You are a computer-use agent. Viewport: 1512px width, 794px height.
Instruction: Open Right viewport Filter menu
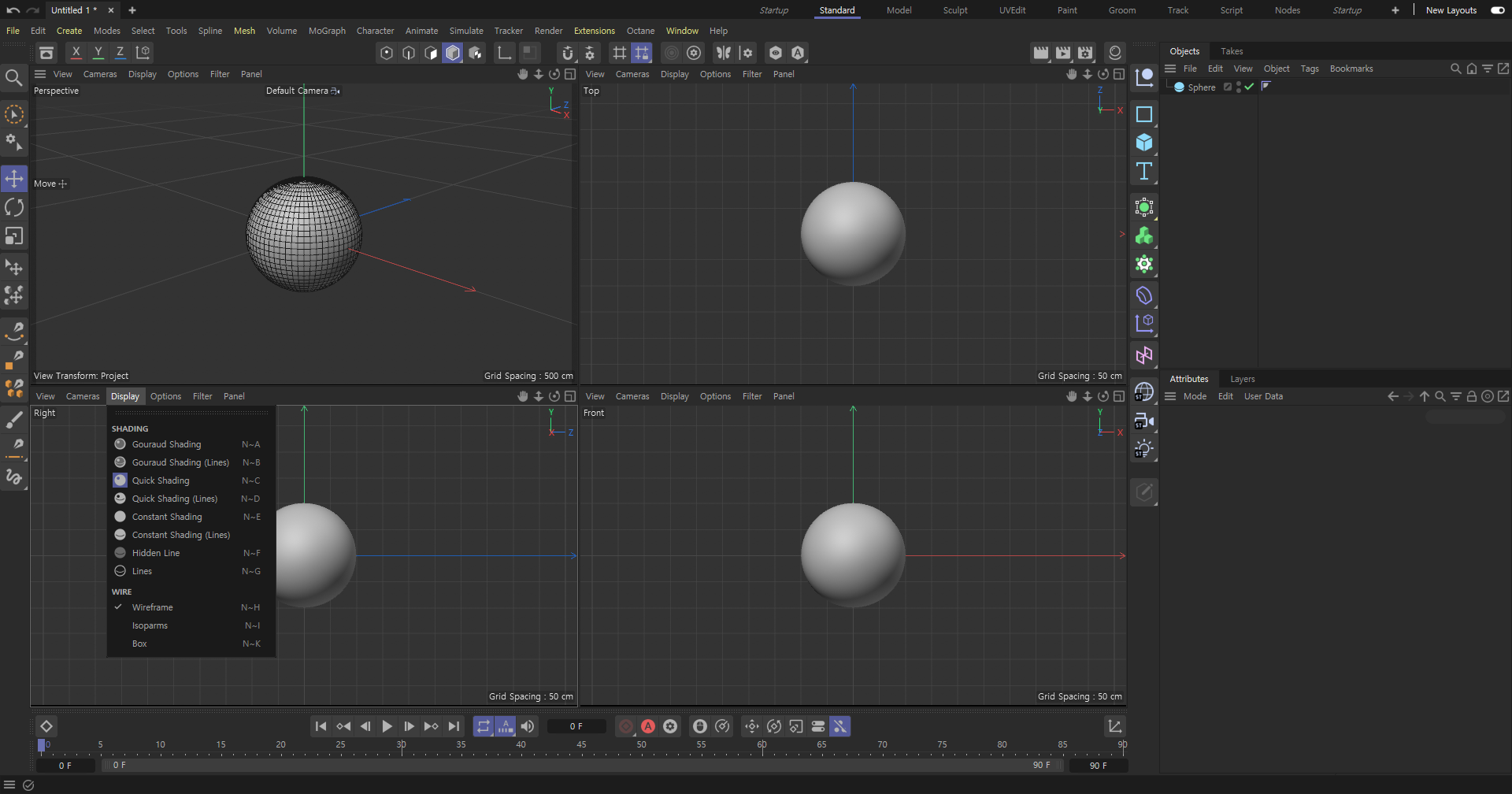[202, 396]
